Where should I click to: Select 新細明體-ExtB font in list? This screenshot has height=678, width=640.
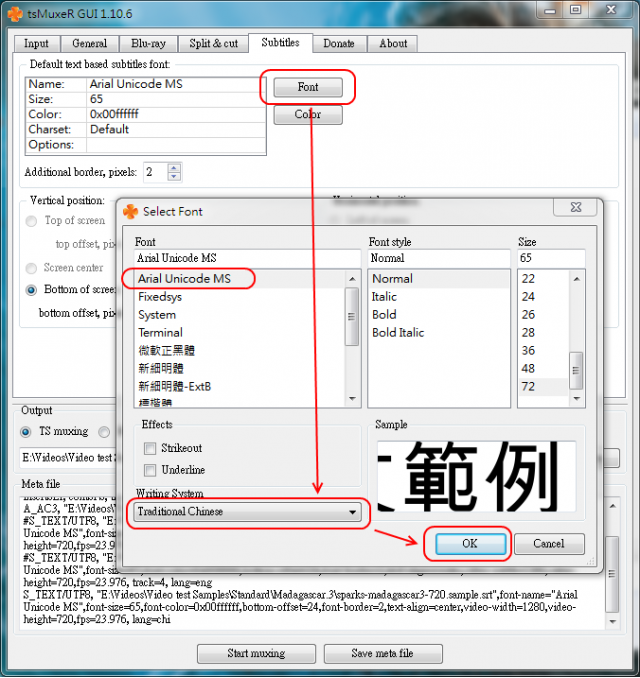pos(240,387)
